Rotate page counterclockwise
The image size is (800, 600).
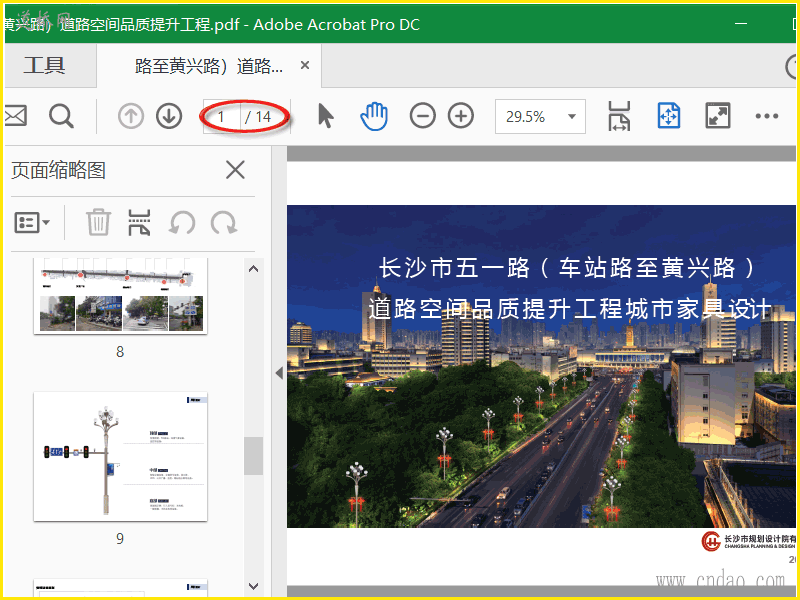[x=182, y=223]
